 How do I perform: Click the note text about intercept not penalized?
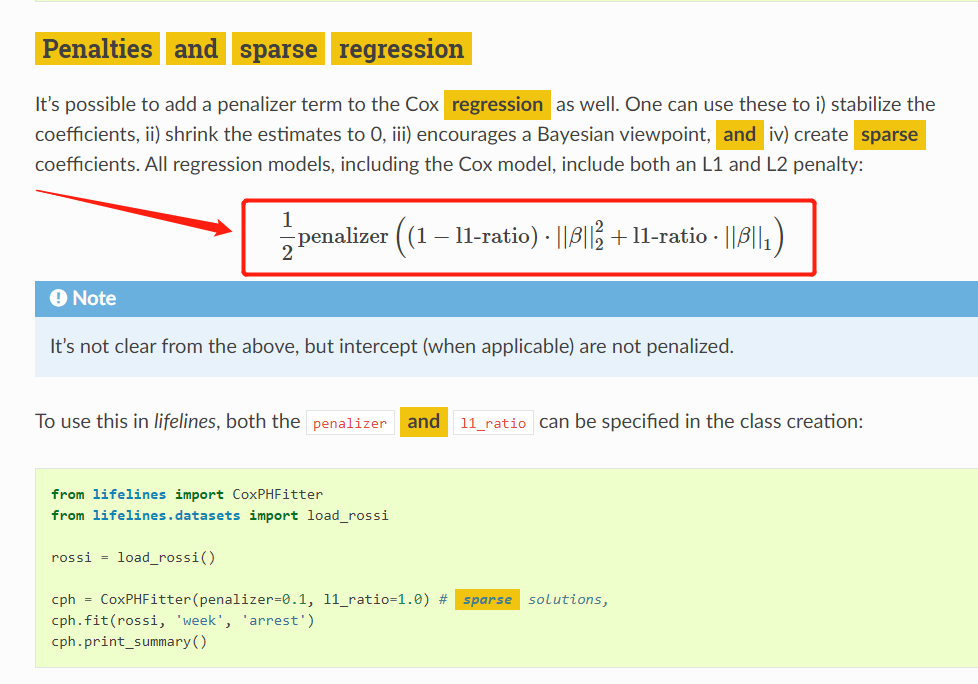[x=392, y=346]
